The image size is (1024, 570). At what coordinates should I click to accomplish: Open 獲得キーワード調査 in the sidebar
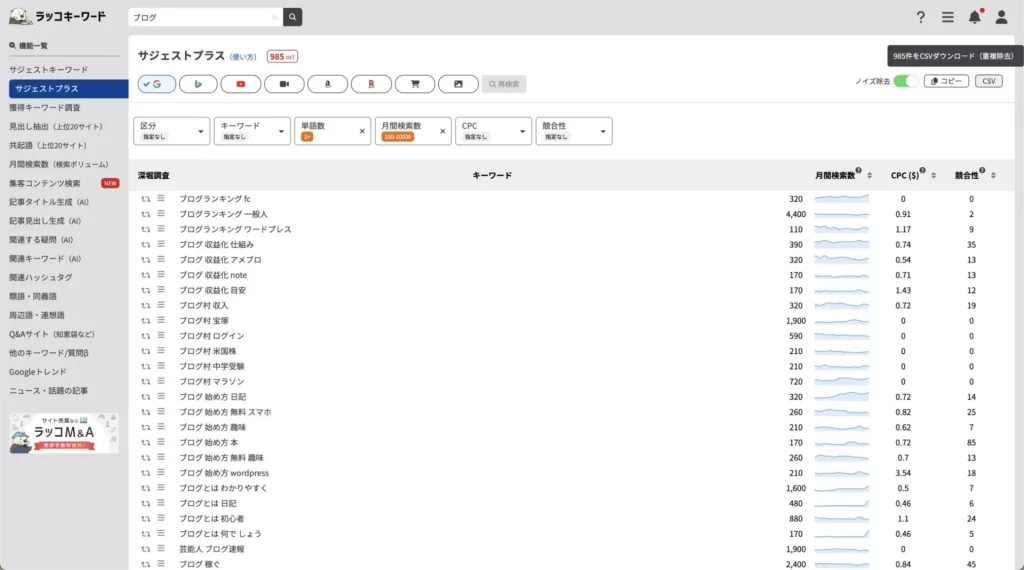click(x=45, y=107)
